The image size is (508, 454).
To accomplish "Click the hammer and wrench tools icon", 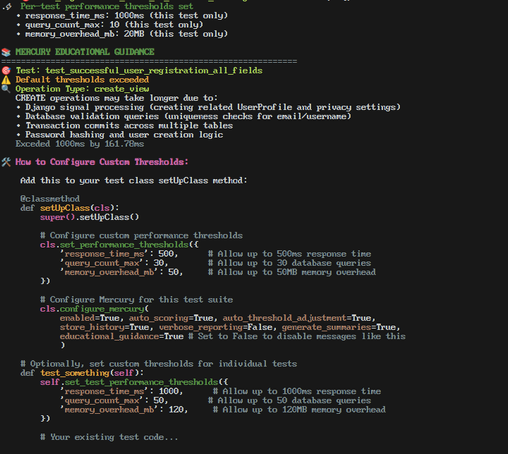I will tap(6, 162).
